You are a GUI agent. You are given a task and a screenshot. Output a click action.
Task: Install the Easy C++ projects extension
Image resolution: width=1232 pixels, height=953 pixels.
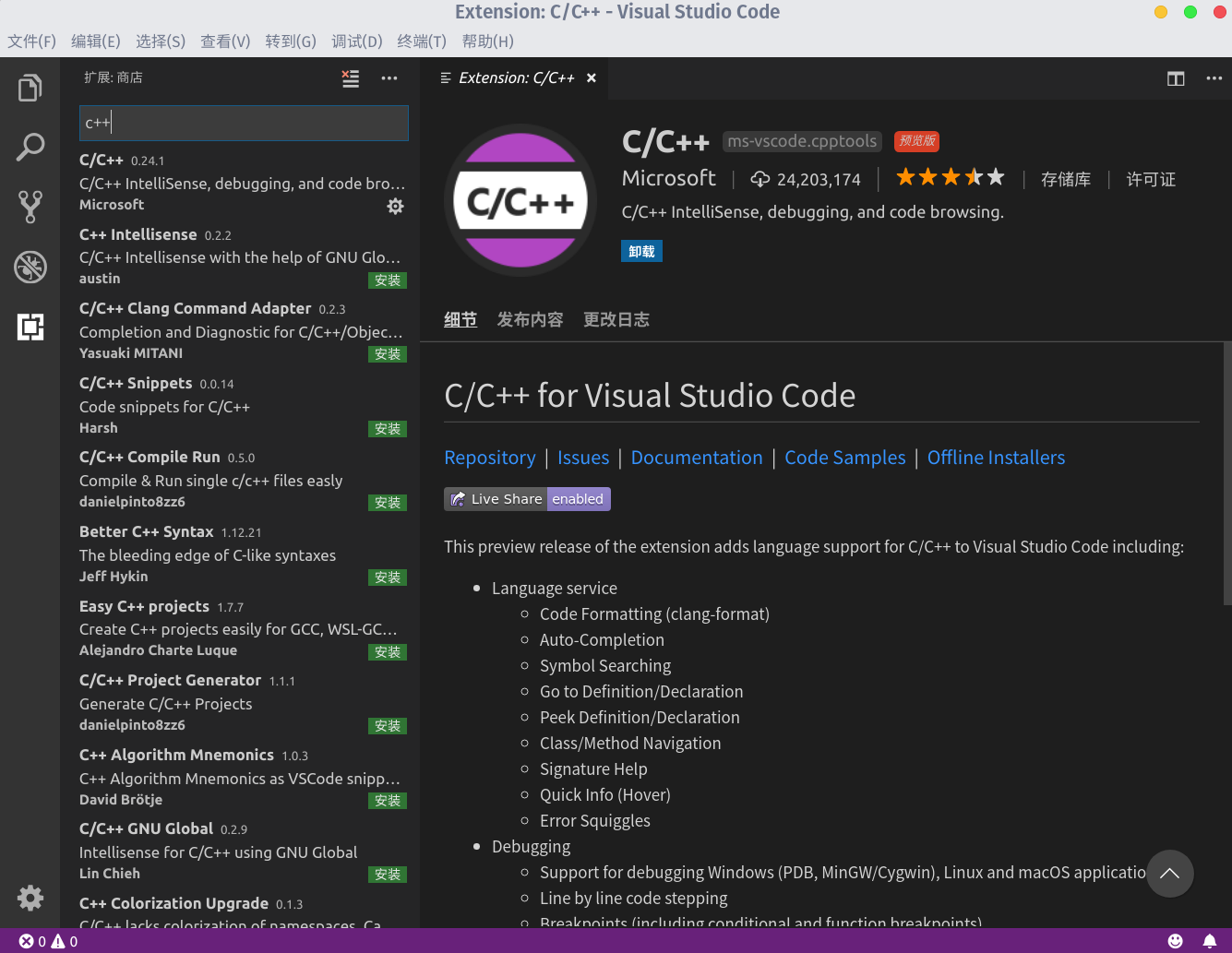pyautogui.click(x=388, y=652)
